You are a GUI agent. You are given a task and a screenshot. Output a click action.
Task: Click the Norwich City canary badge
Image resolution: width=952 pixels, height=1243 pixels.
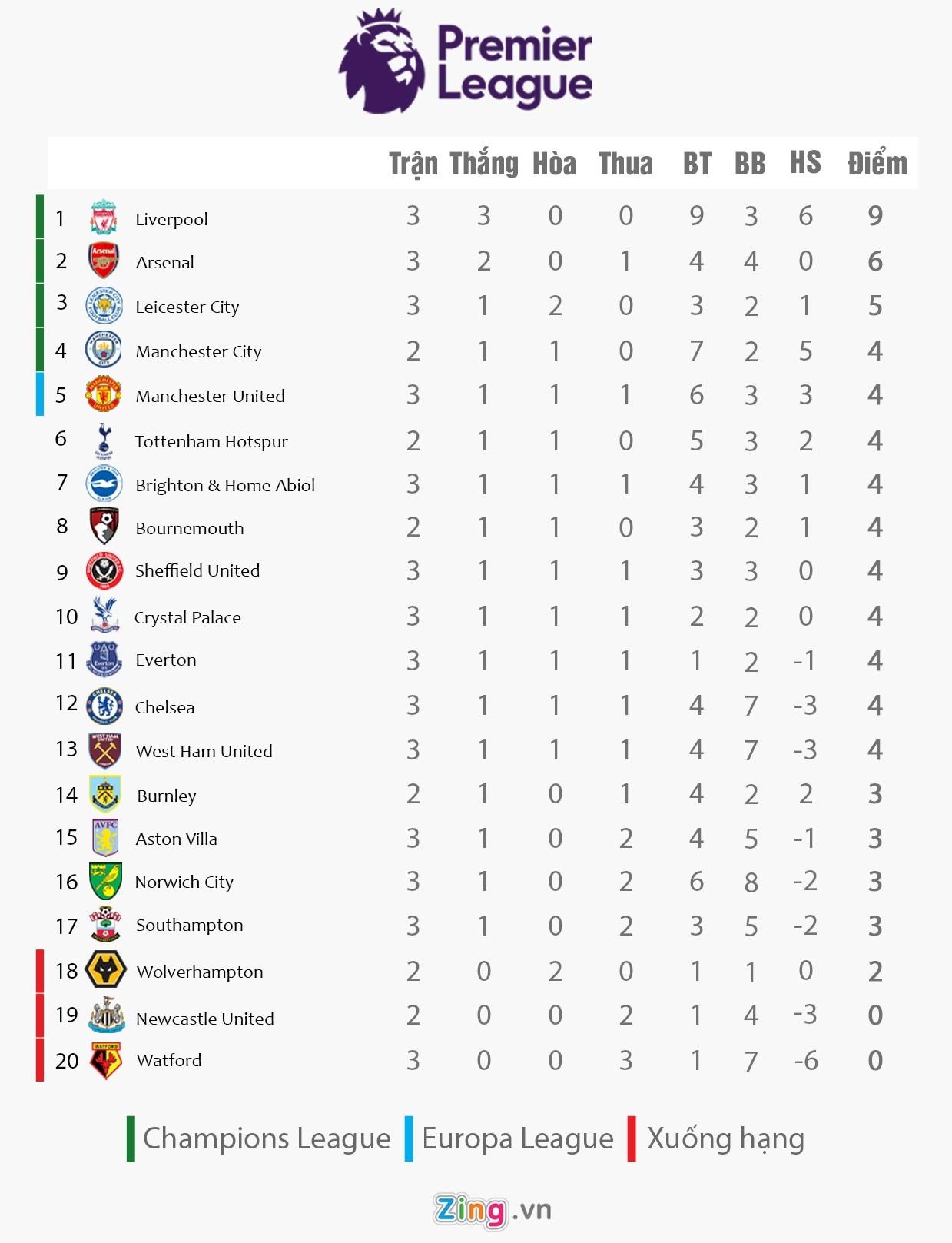104,881
